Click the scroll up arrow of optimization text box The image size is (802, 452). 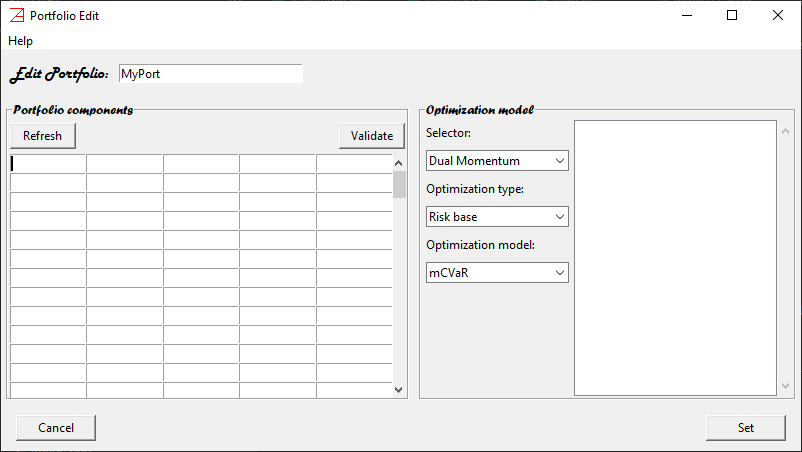pyautogui.click(x=786, y=131)
